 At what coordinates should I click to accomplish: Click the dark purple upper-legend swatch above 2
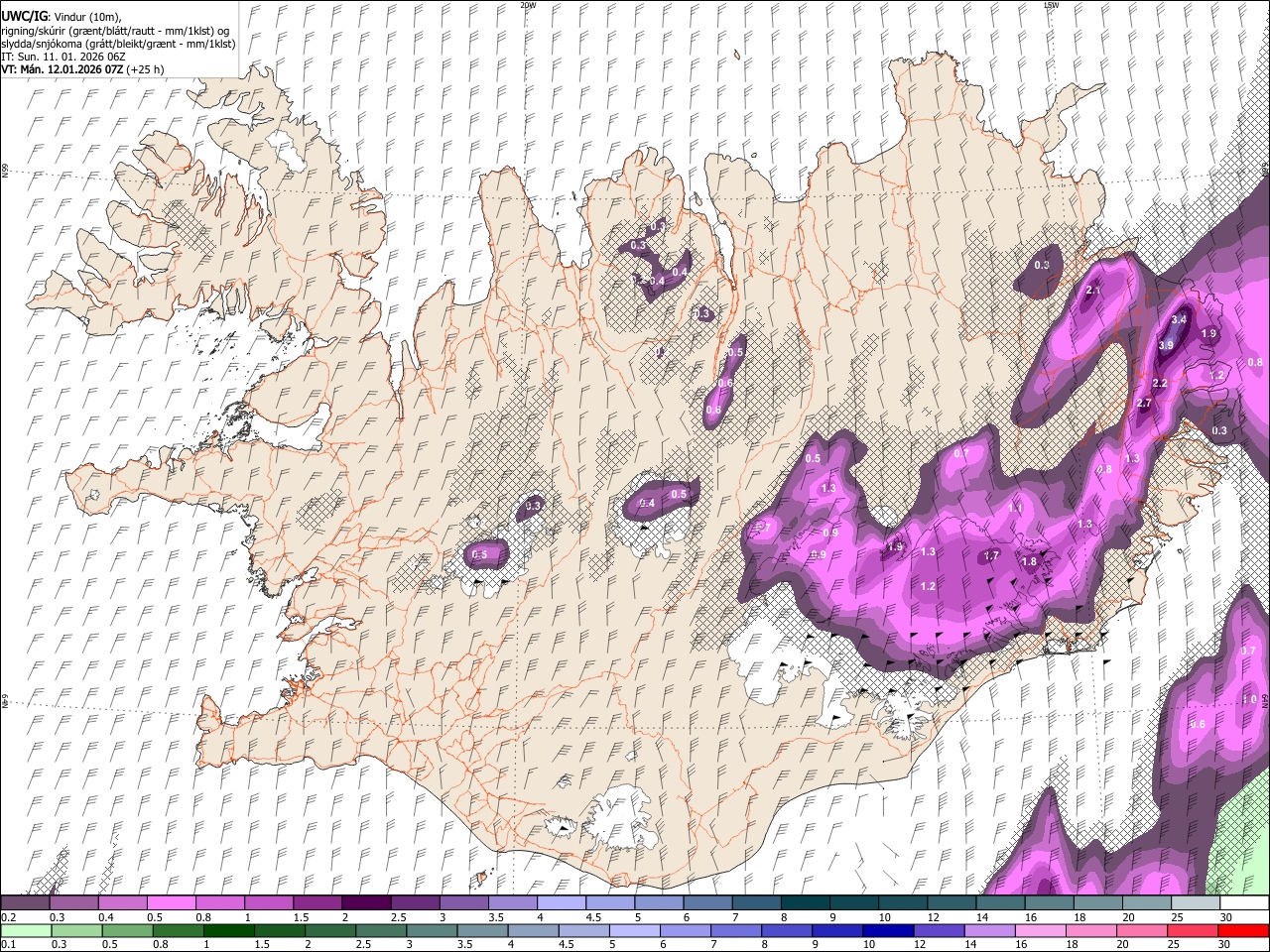click(x=365, y=903)
